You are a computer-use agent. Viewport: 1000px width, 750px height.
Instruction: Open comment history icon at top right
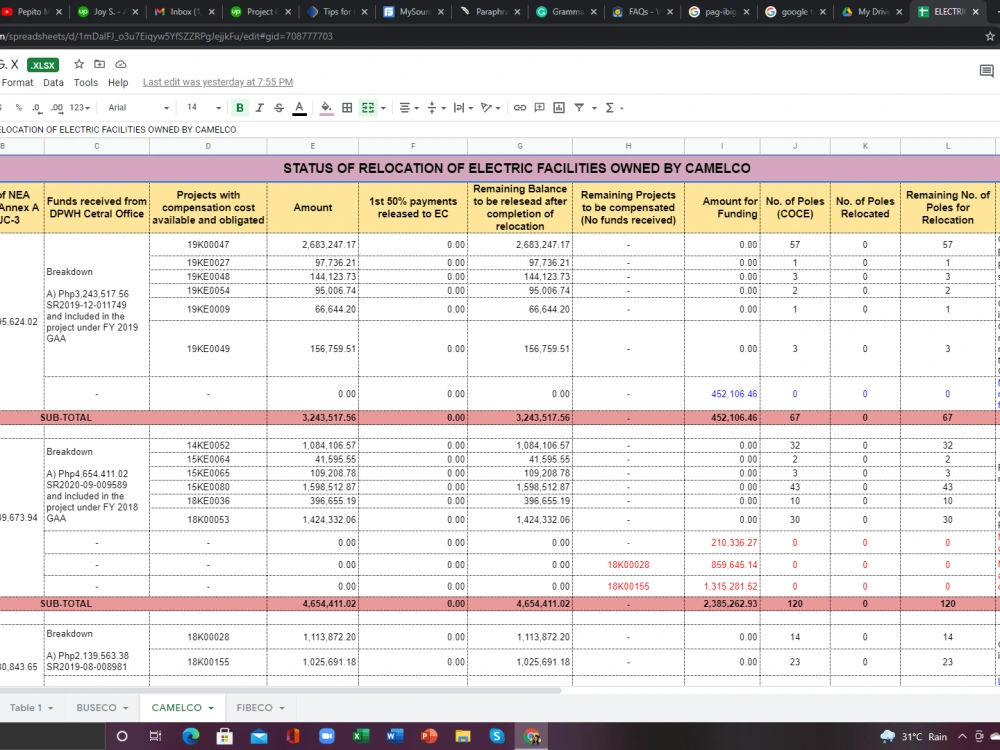[x=987, y=71]
